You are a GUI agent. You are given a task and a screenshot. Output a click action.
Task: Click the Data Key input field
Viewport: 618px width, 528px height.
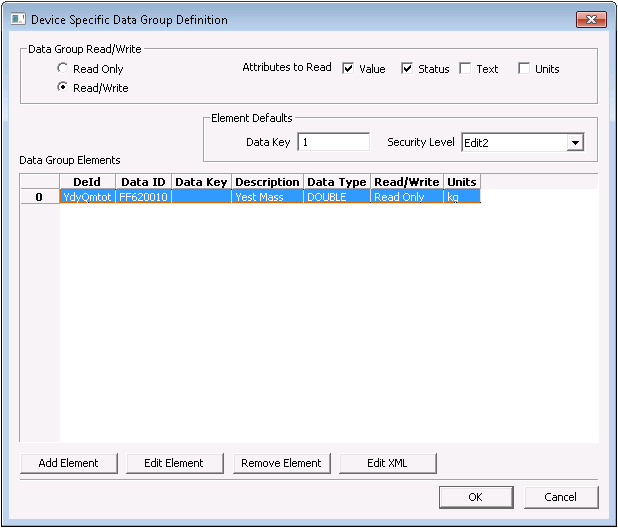tap(333, 142)
